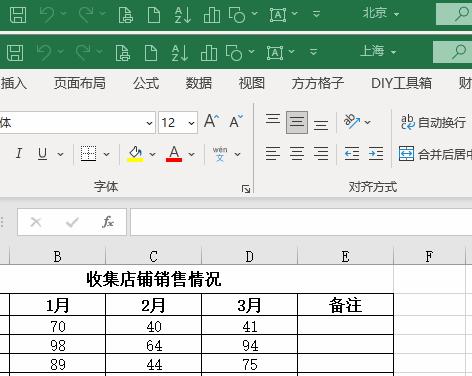This screenshot has width=472, height=376.
Task: Toggle top vertical alignment
Action: pyautogui.click(x=273, y=120)
